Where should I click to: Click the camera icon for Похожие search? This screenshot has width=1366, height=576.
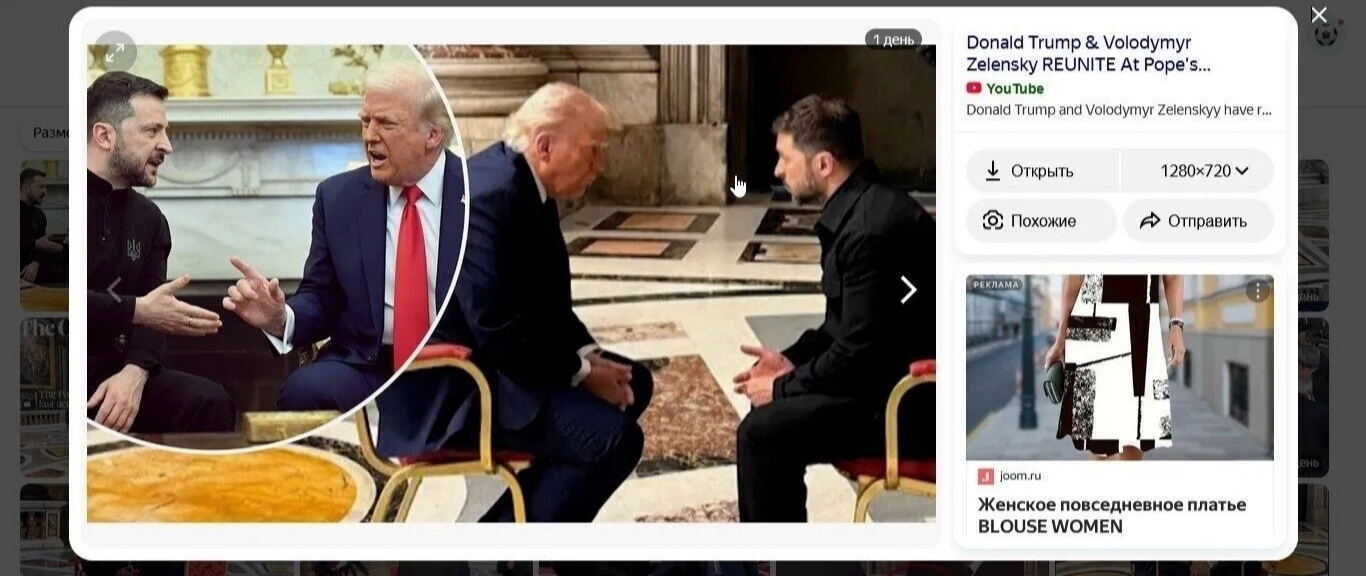[x=993, y=221]
